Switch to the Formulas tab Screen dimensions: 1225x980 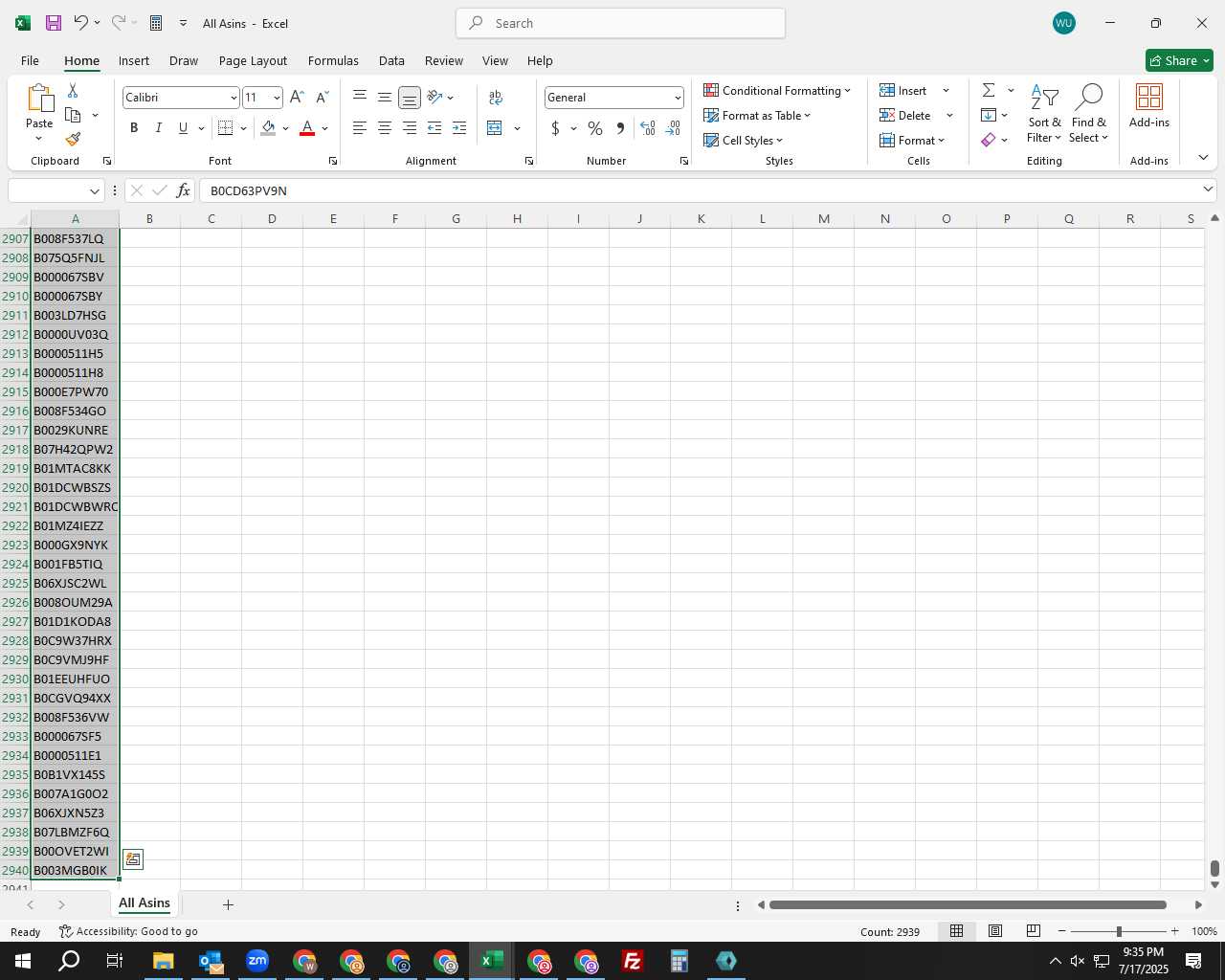[333, 60]
